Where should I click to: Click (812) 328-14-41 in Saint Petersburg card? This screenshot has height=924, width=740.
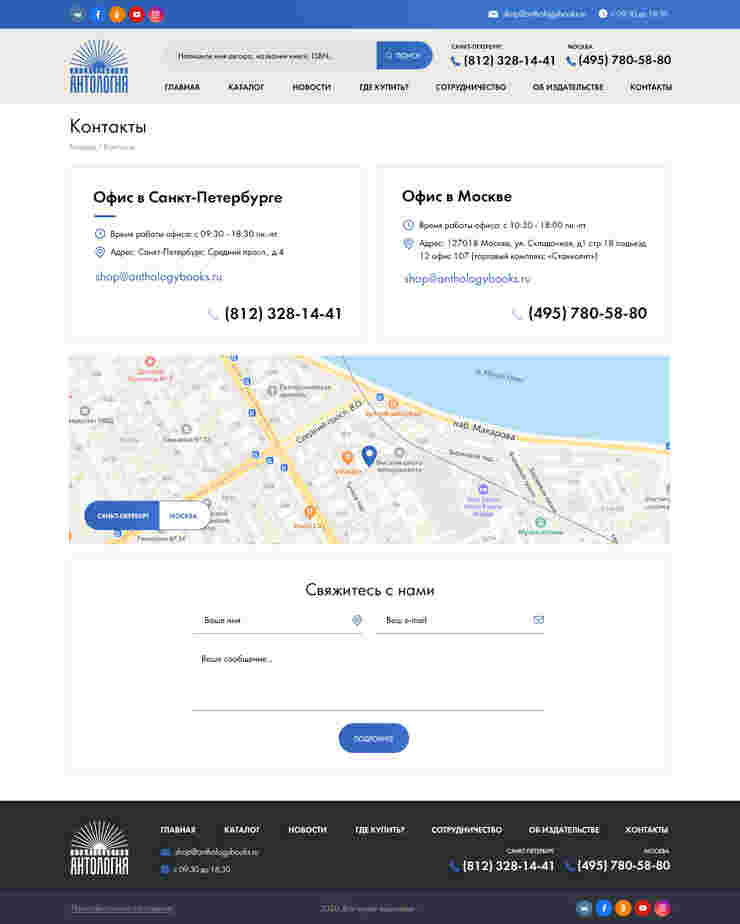283,314
